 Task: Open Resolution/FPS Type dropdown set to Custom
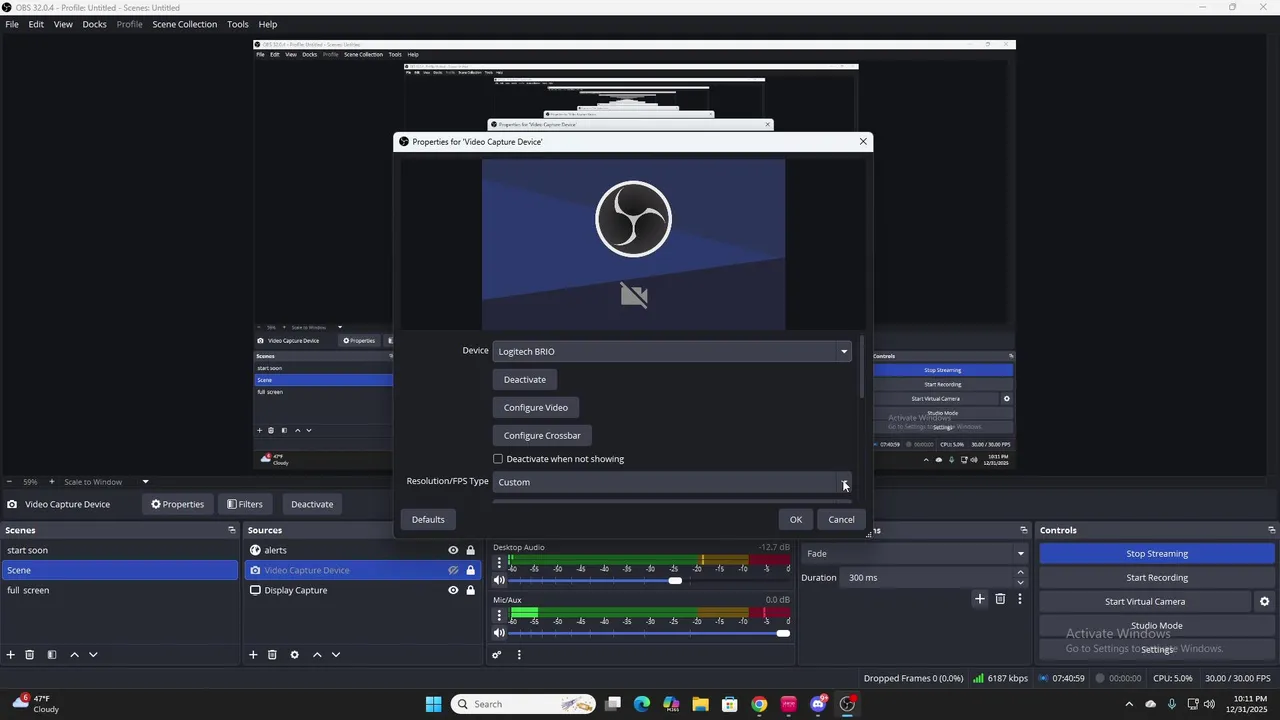[x=672, y=482]
